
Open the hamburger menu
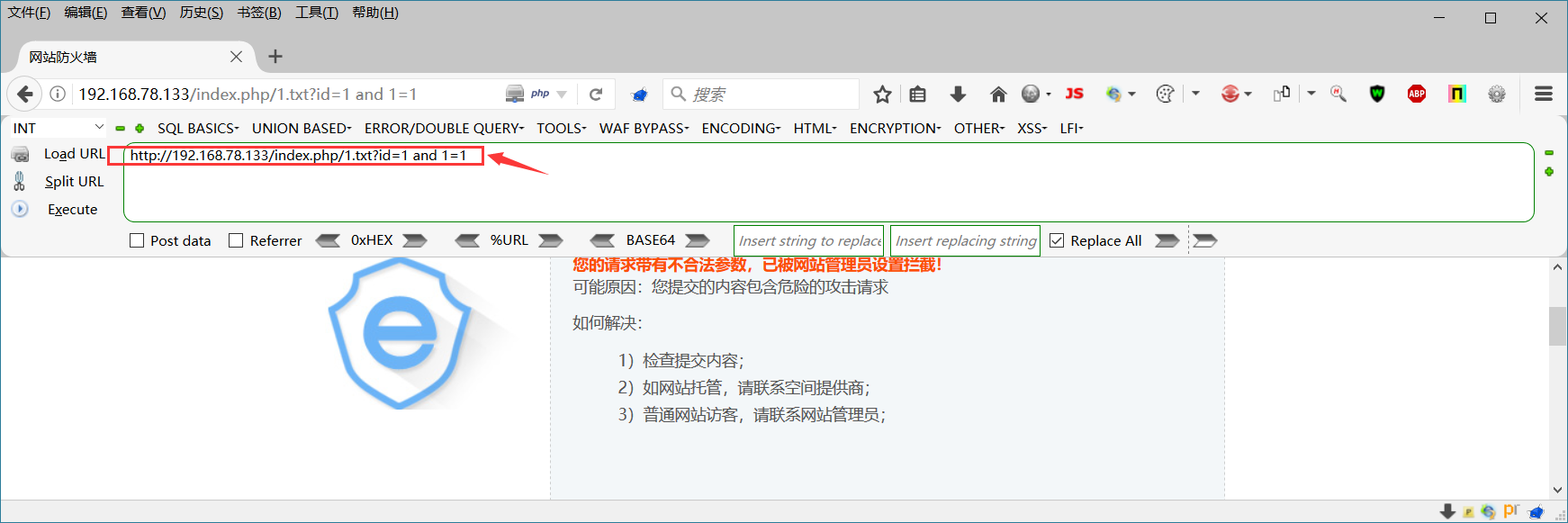1544,94
